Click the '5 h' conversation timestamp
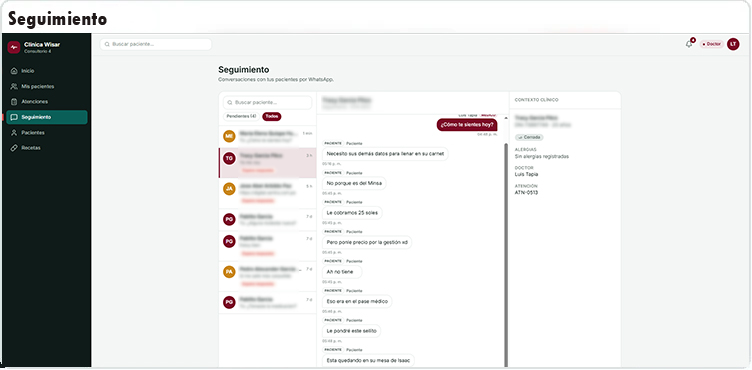752x370 pixels. pos(309,186)
